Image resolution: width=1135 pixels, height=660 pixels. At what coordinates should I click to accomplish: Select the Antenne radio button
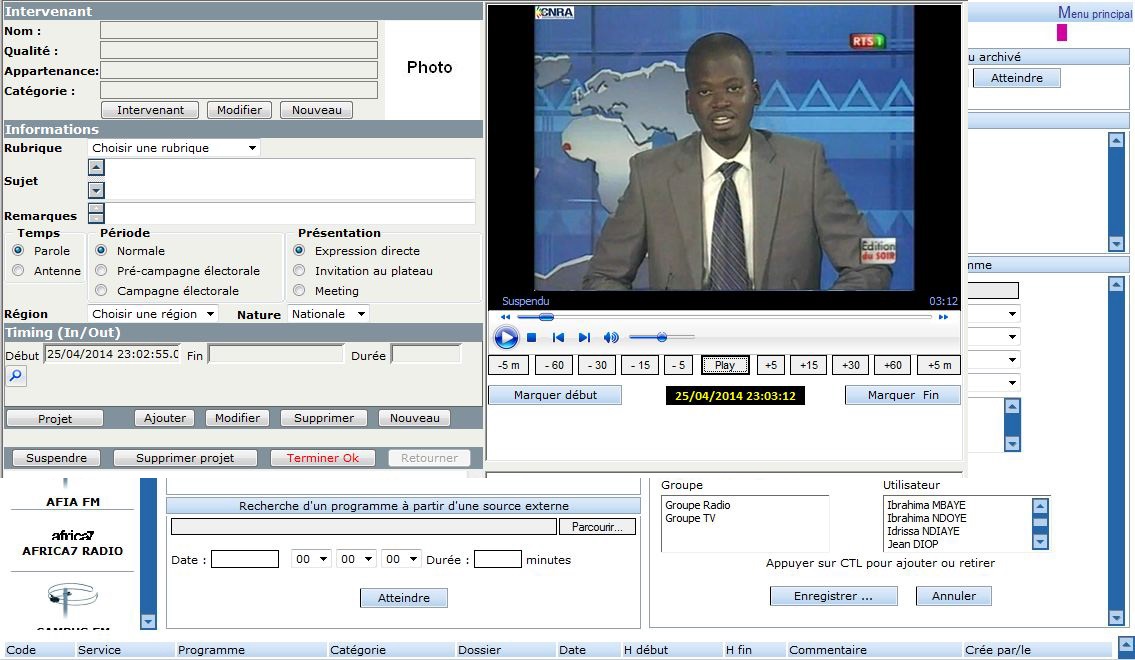point(18,271)
